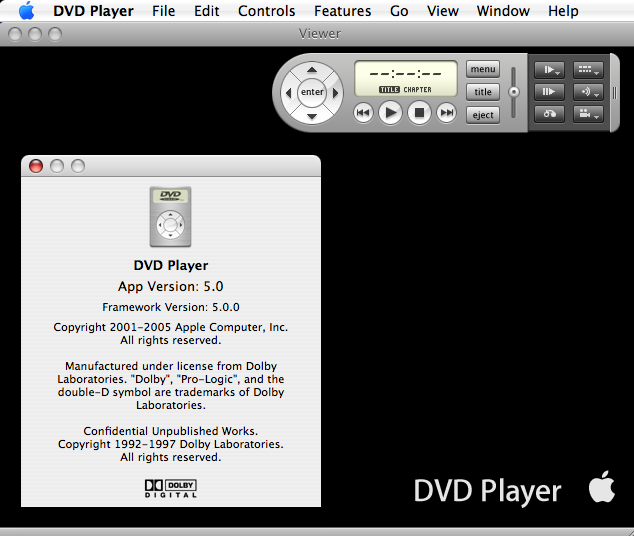Click the DVD Player remote icon in About window
The height and width of the screenshot is (536, 634).
pos(170,217)
